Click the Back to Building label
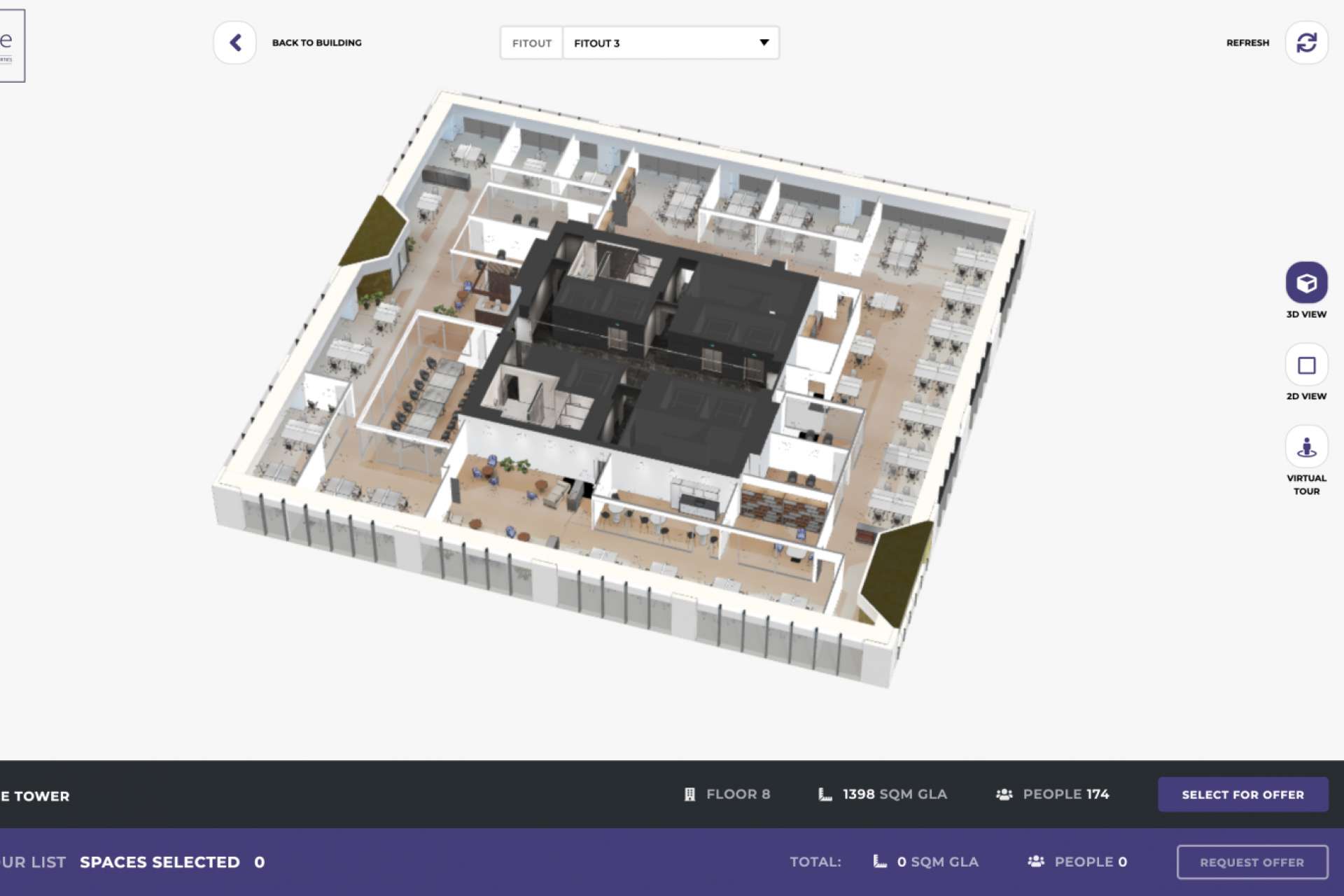Viewport: 1344px width, 896px height. (x=316, y=43)
